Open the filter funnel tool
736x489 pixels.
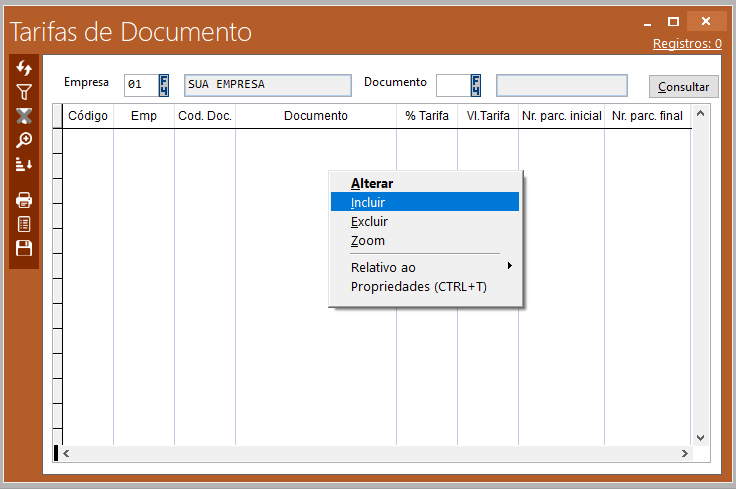[24, 92]
